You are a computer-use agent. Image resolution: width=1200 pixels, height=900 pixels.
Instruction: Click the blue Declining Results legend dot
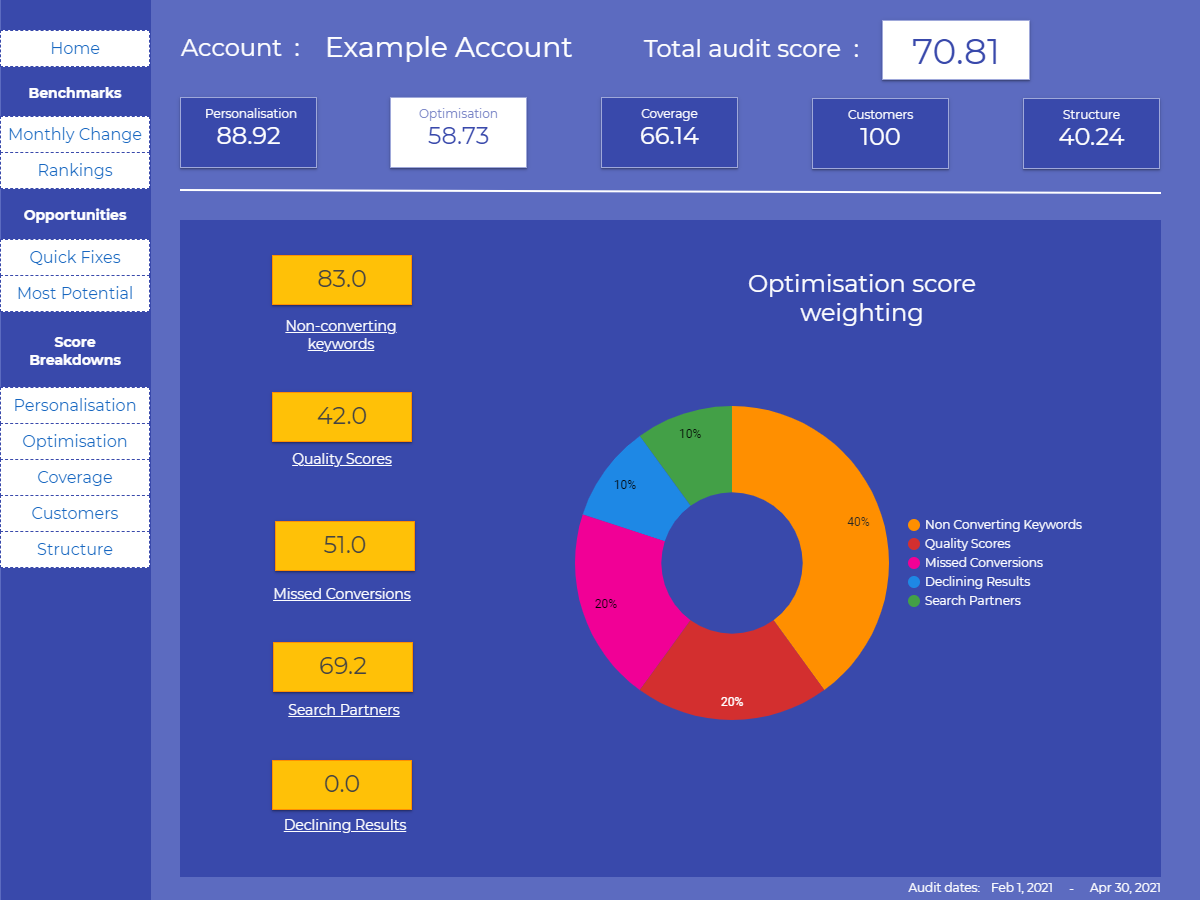pos(914,582)
